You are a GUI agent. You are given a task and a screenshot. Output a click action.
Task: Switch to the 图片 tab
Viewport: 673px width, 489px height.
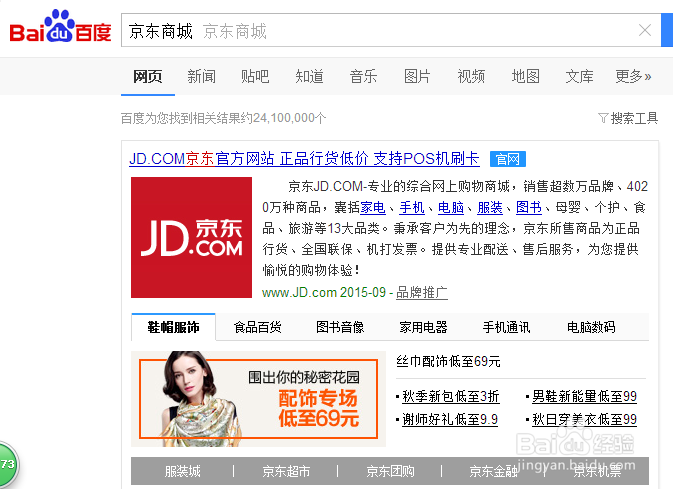(417, 76)
